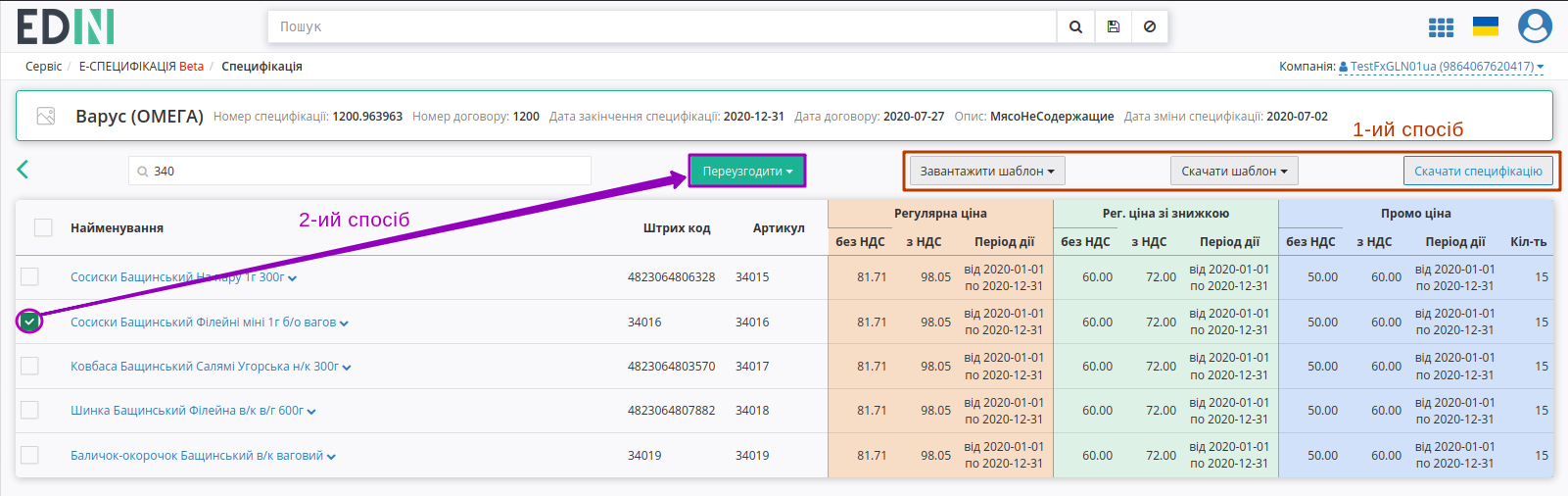Click the Найменування column header
Viewport: 1568px width, 496px height.
[117, 227]
